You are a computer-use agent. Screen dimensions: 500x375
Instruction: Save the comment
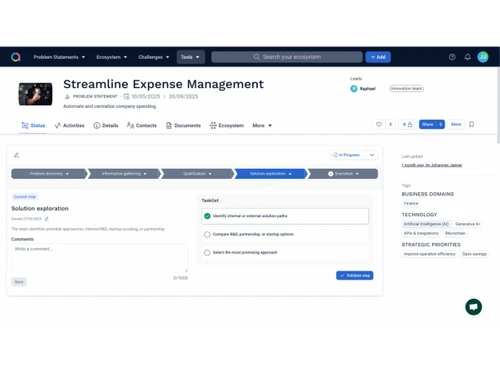tap(19, 282)
